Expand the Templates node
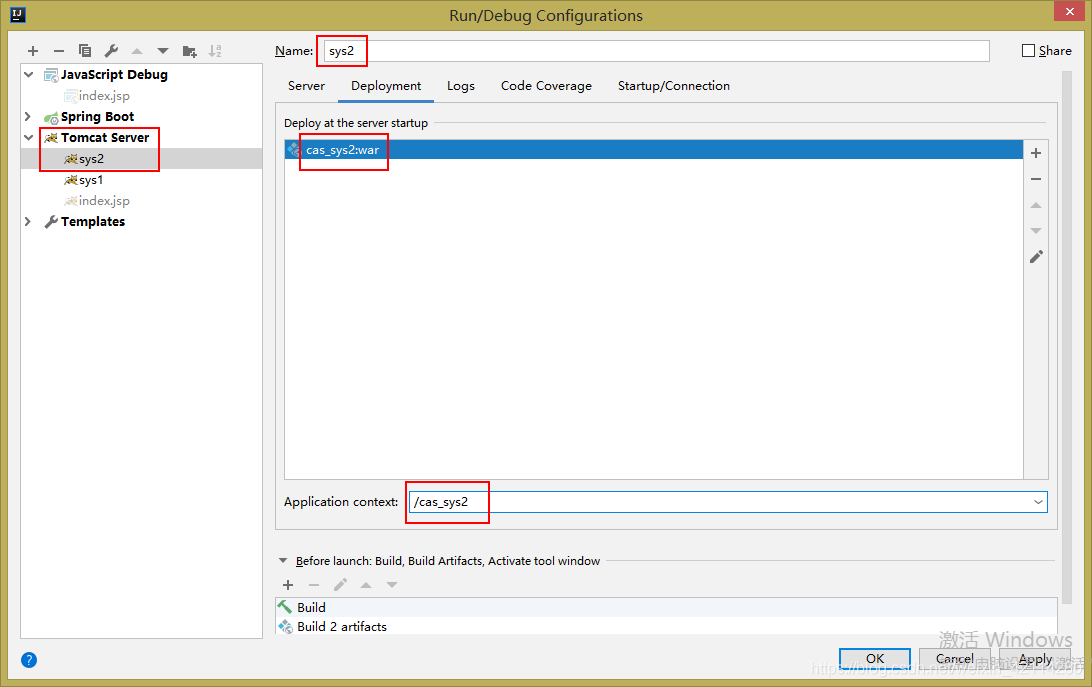This screenshot has height=687, width=1092. coord(29,221)
